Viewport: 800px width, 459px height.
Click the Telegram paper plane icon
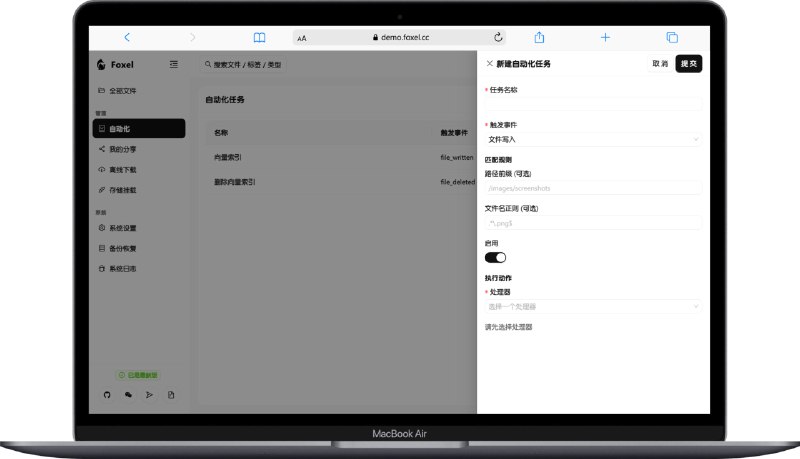[x=150, y=395]
